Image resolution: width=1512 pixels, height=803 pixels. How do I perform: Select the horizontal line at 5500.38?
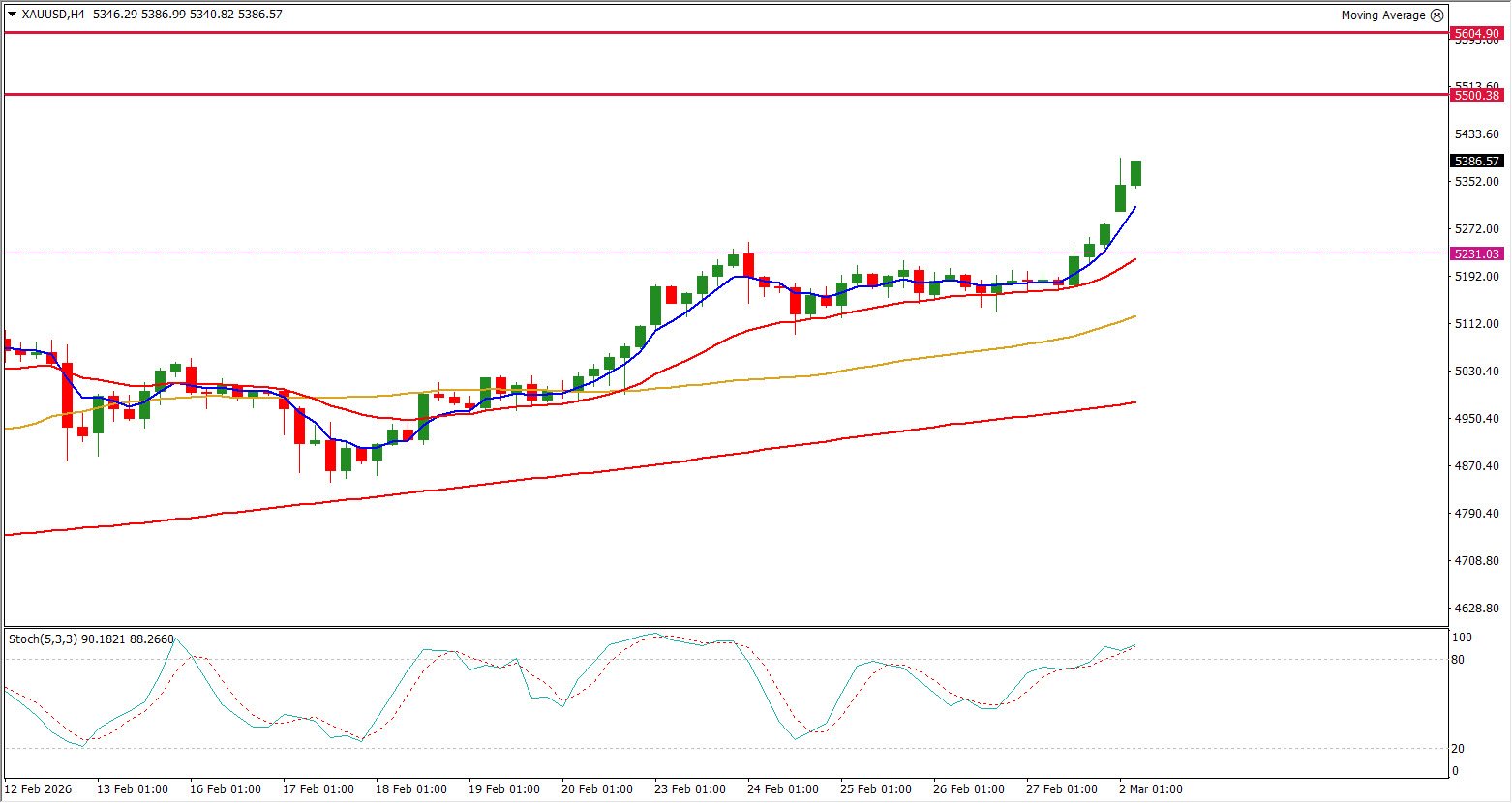click(x=726, y=95)
